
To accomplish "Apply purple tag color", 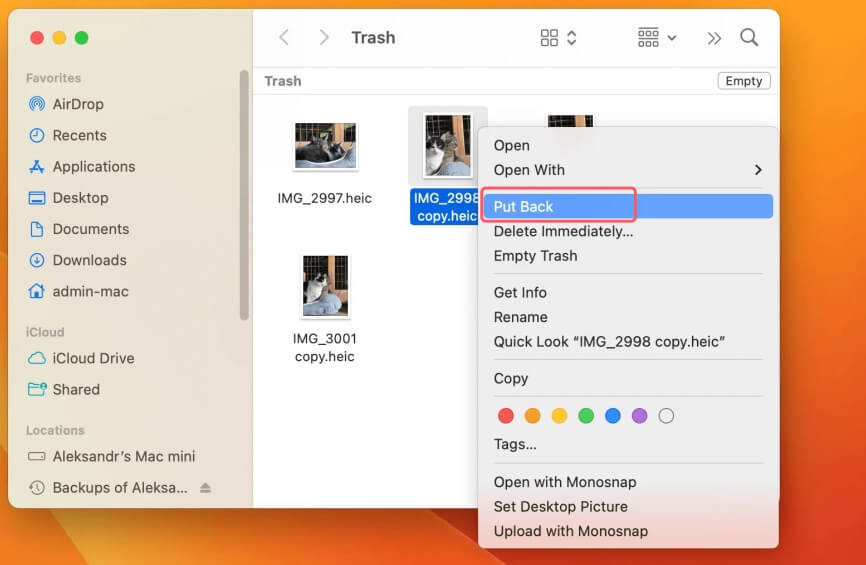I will point(640,416).
